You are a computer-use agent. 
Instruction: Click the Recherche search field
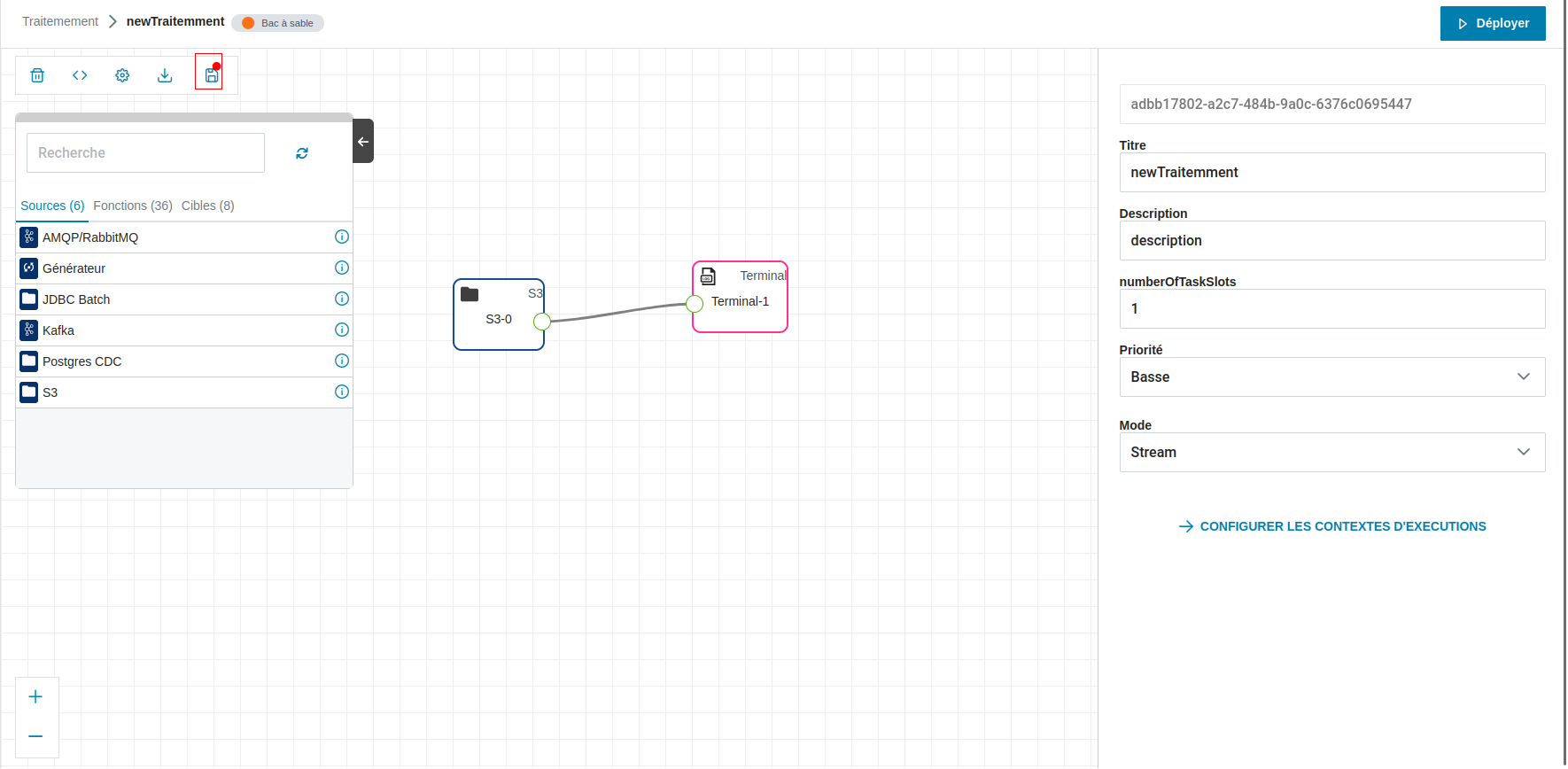click(x=145, y=153)
